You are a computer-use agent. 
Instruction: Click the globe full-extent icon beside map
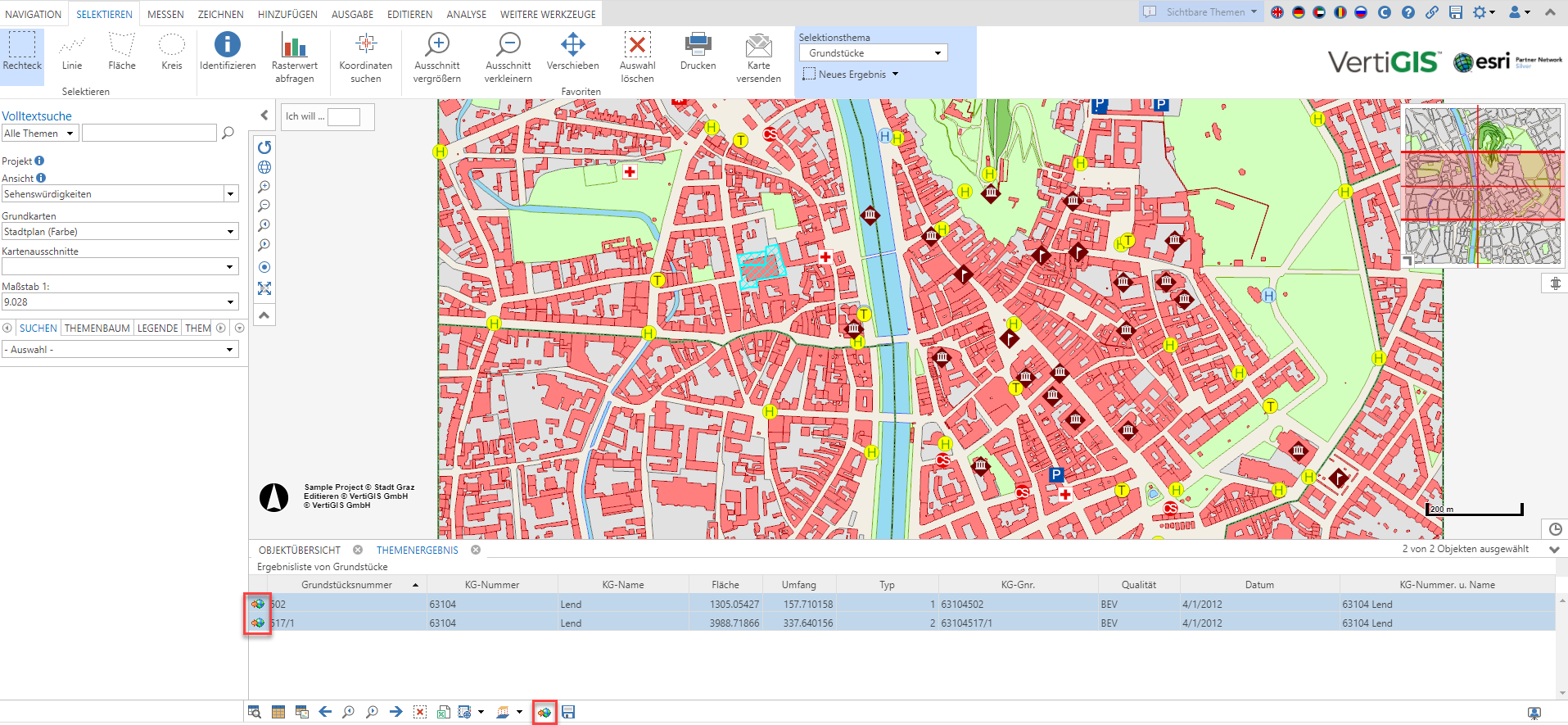pyautogui.click(x=264, y=167)
